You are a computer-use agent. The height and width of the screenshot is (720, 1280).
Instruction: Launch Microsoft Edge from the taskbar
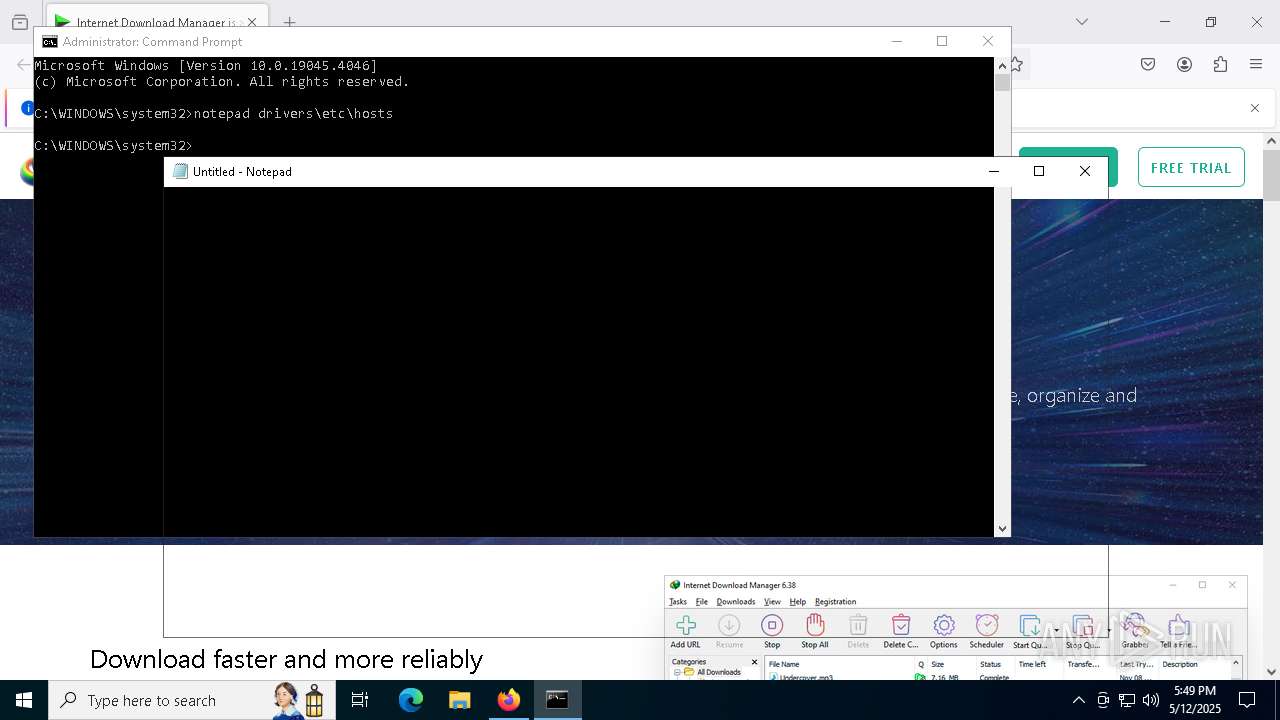coord(411,700)
